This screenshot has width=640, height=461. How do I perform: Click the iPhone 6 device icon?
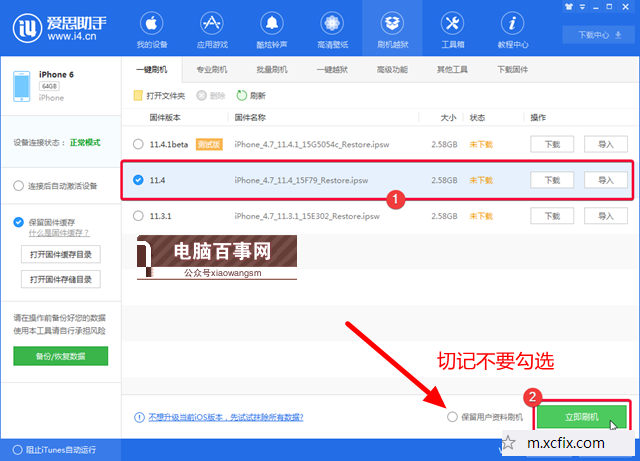[21, 86]
